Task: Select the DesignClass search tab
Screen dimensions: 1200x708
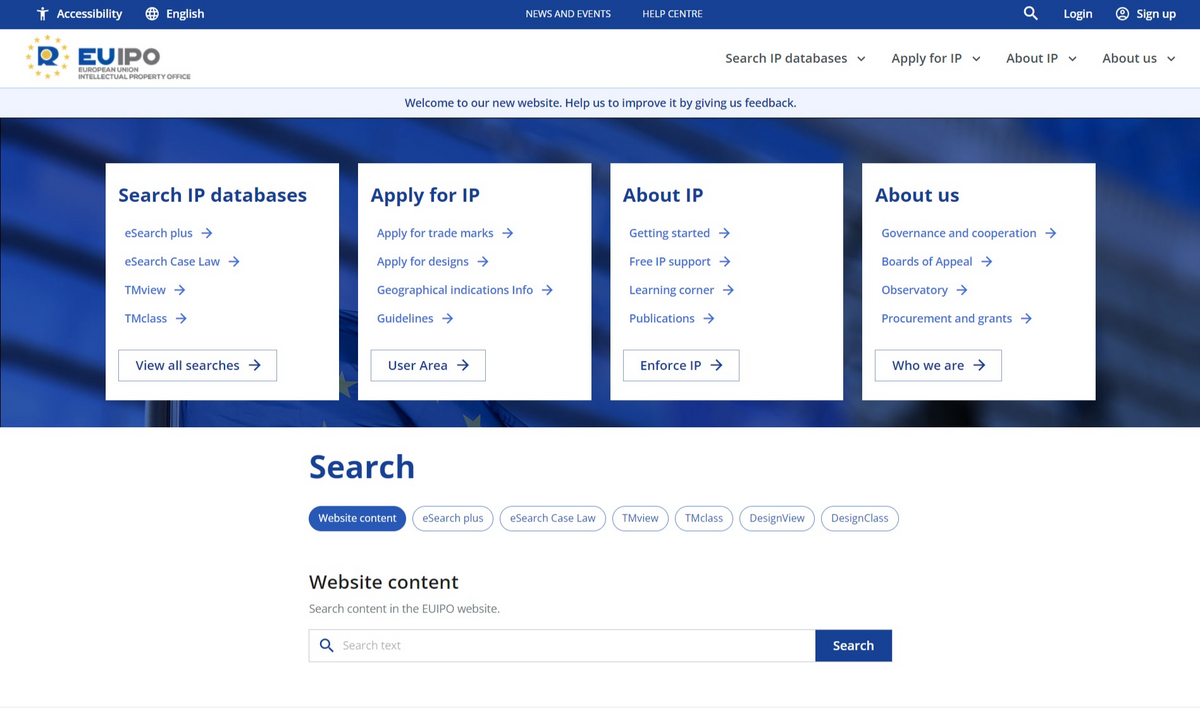Action: (860, 518)
